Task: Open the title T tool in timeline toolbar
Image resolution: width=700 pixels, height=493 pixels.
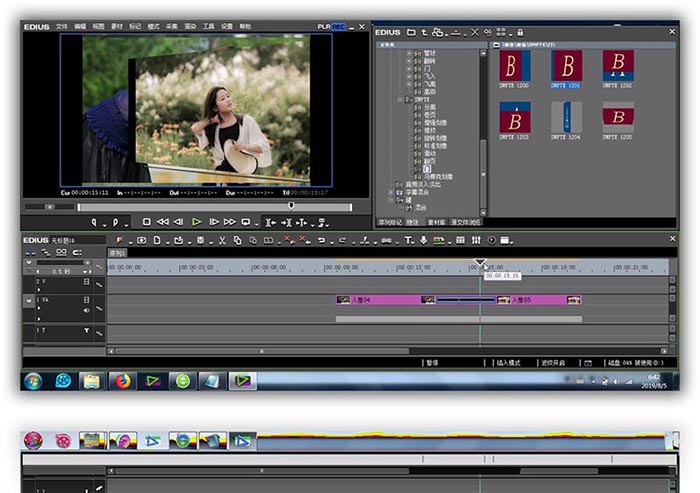Action: coord(408,240)
